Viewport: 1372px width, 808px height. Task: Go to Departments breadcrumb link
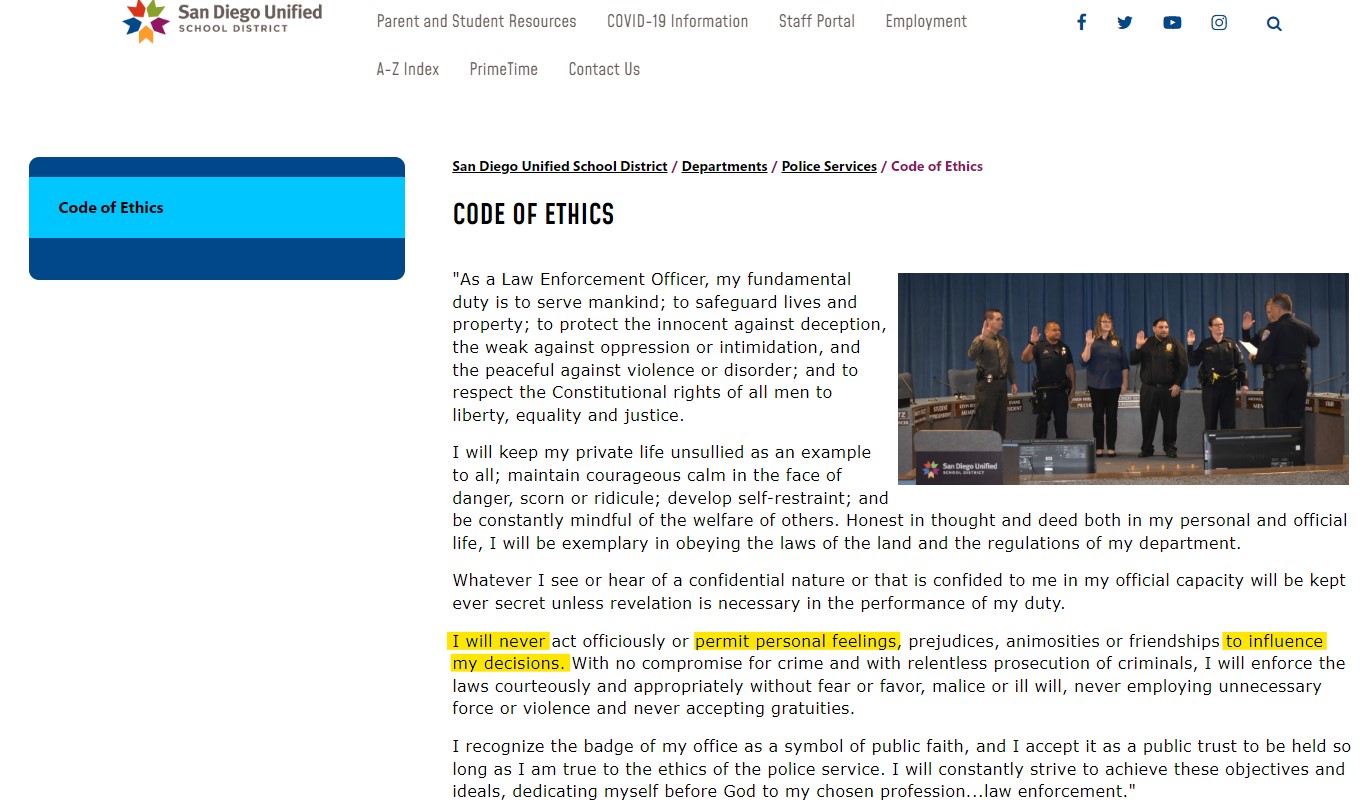[x=724, y=167]
